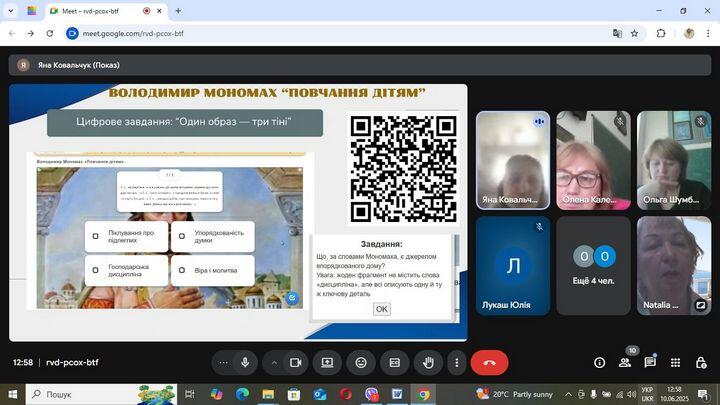Open Word from taskbar

tap(398, 394)
